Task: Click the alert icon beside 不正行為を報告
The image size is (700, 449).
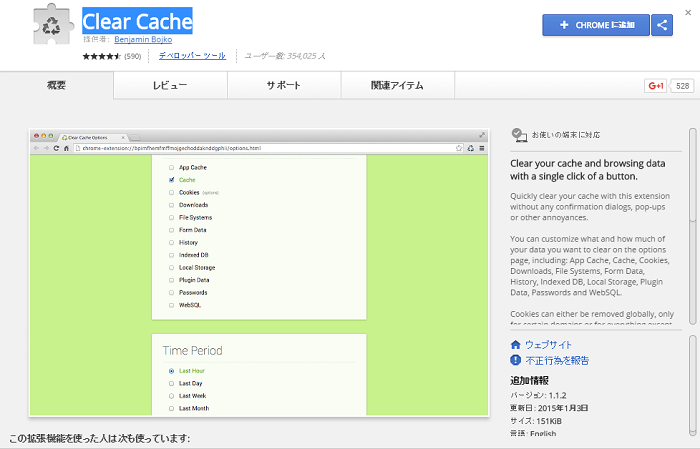Action: click(x=516, y=360)
